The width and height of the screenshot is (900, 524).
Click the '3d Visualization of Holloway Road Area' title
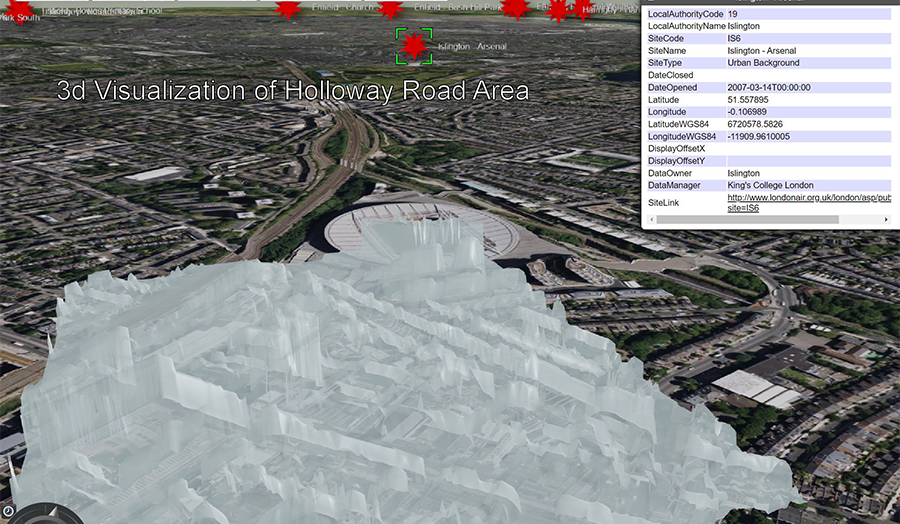(x=293, y=91)
